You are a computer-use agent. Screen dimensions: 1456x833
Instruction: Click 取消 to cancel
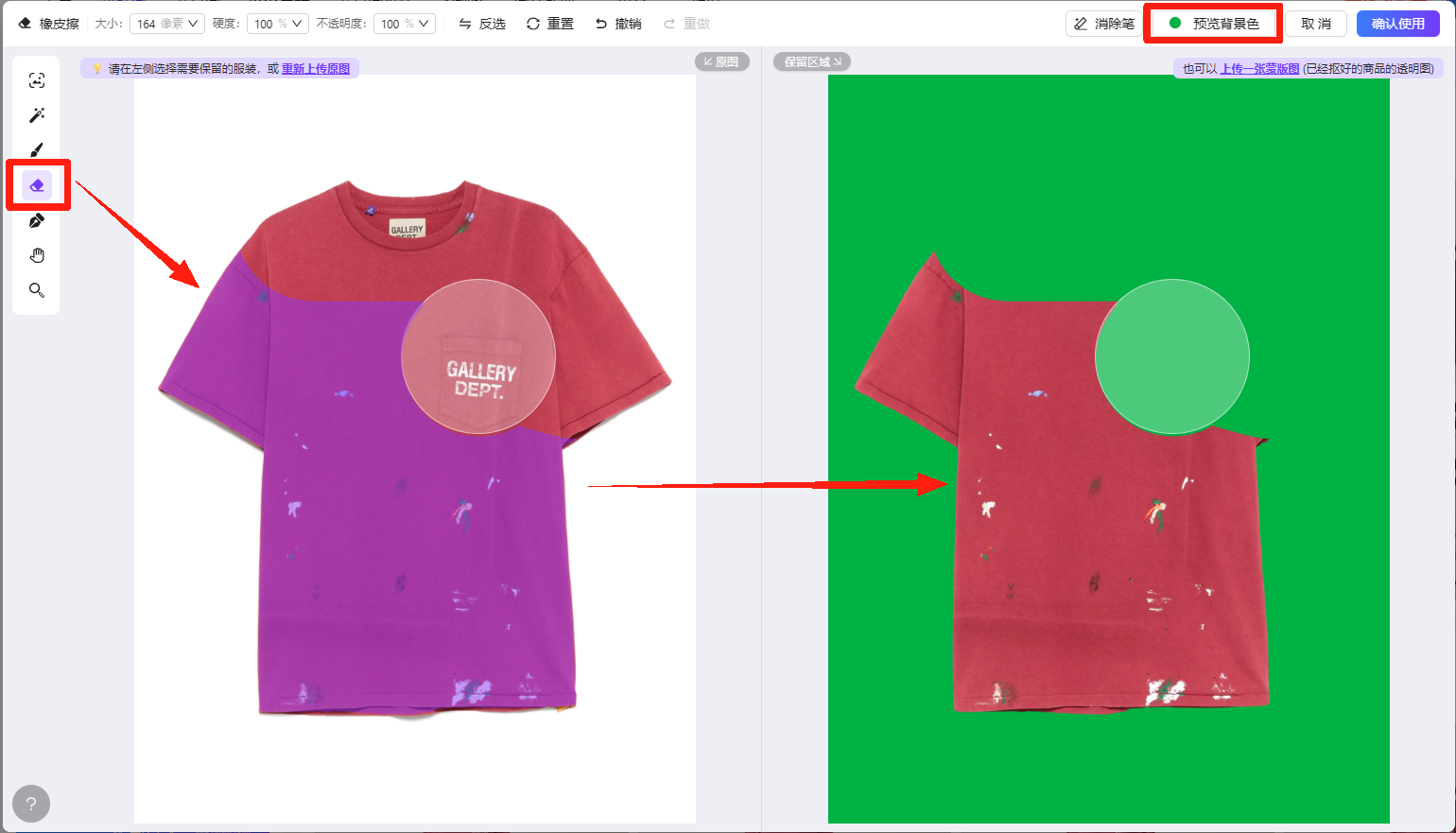click(x=1316, y=24)
